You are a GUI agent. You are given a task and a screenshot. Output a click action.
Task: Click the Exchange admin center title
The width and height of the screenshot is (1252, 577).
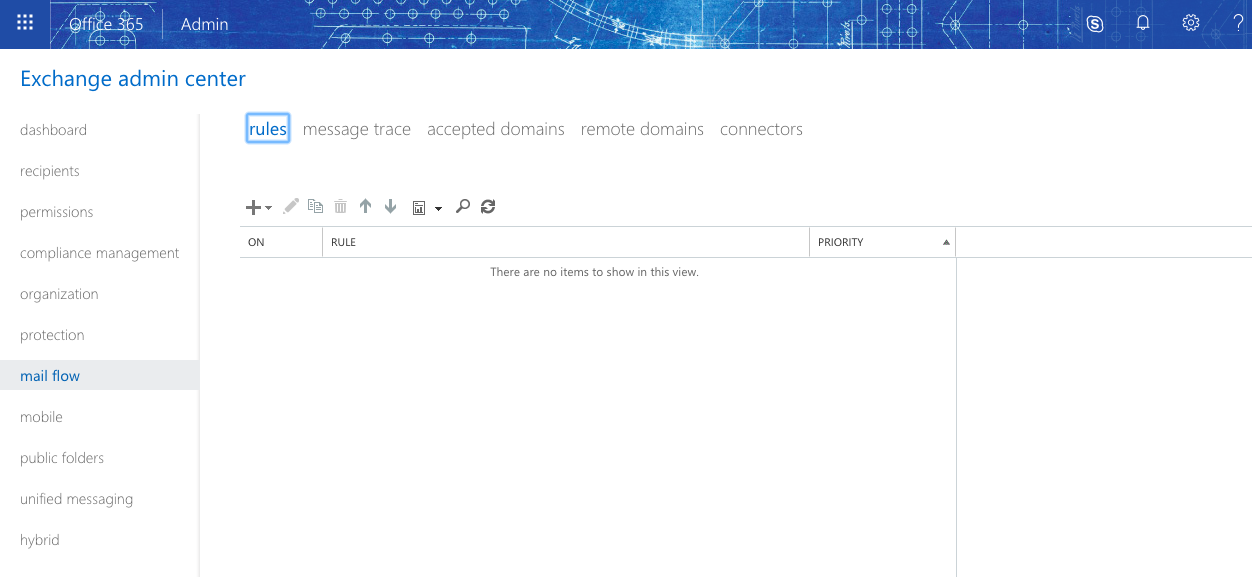coord(133,79)
